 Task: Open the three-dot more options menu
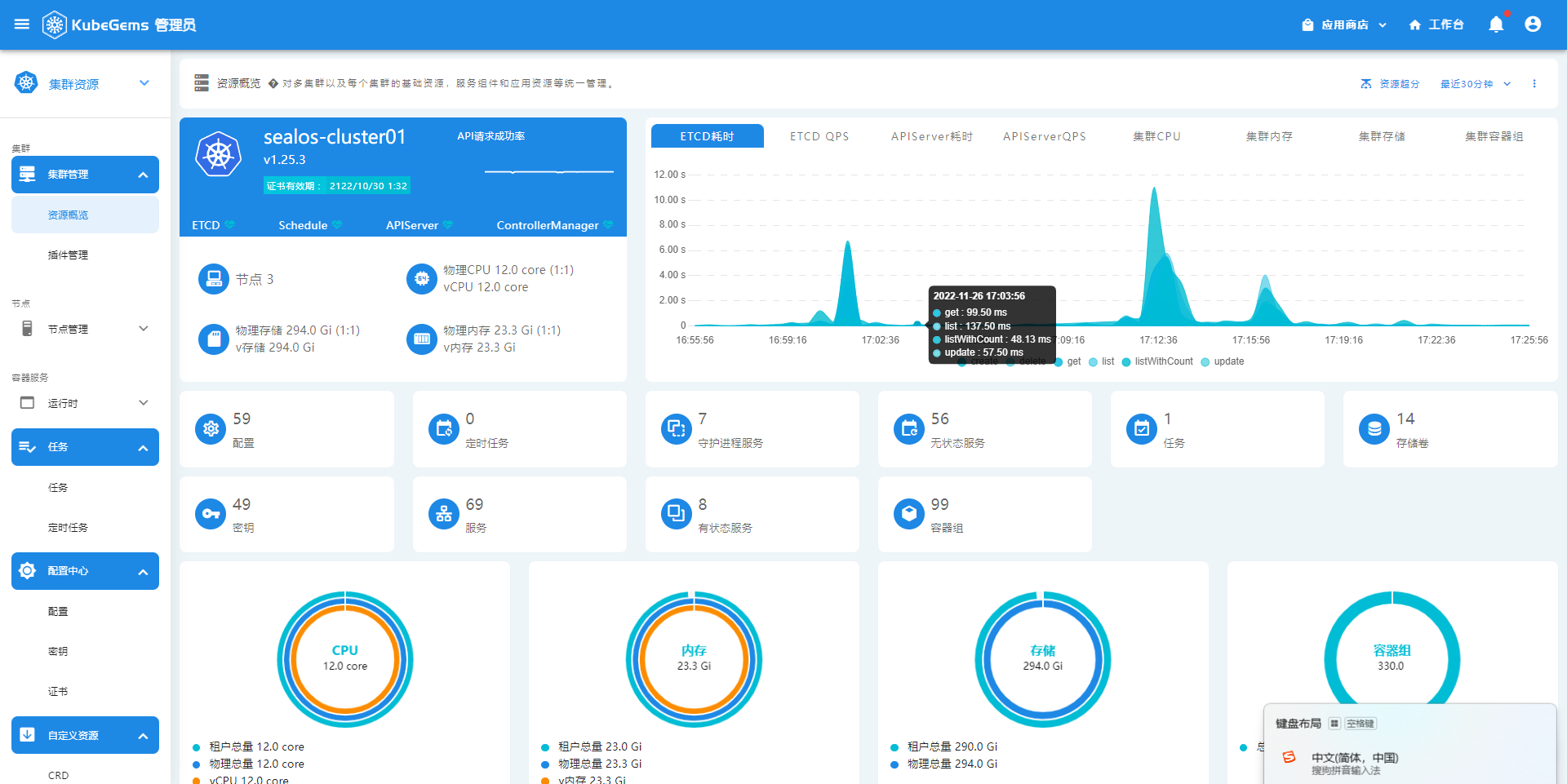click(x=1534, y=83)
